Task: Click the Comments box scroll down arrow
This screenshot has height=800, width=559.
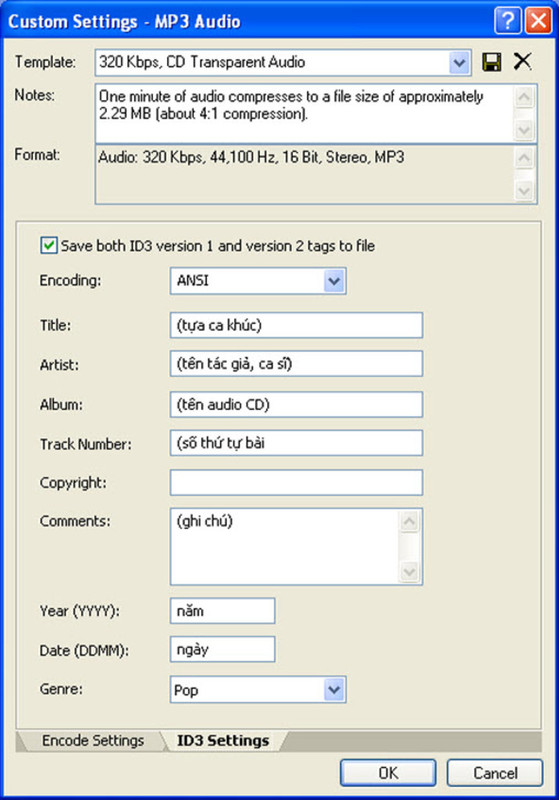Action: click(410, 572)
